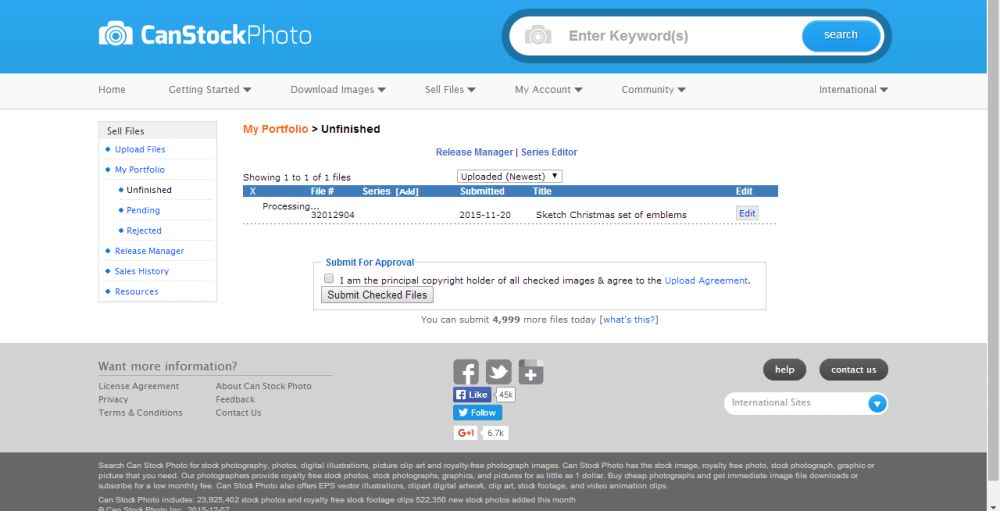This screenshot has width=1000, height=511.
Task: Click the help button
Action: pos(784,369)
